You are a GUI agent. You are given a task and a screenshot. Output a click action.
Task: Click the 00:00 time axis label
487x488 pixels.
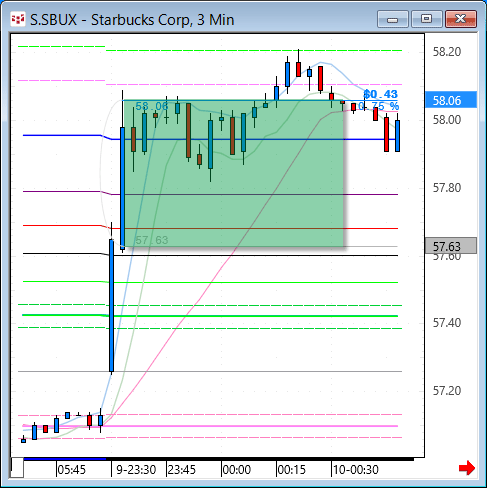[x=237, y=470]
